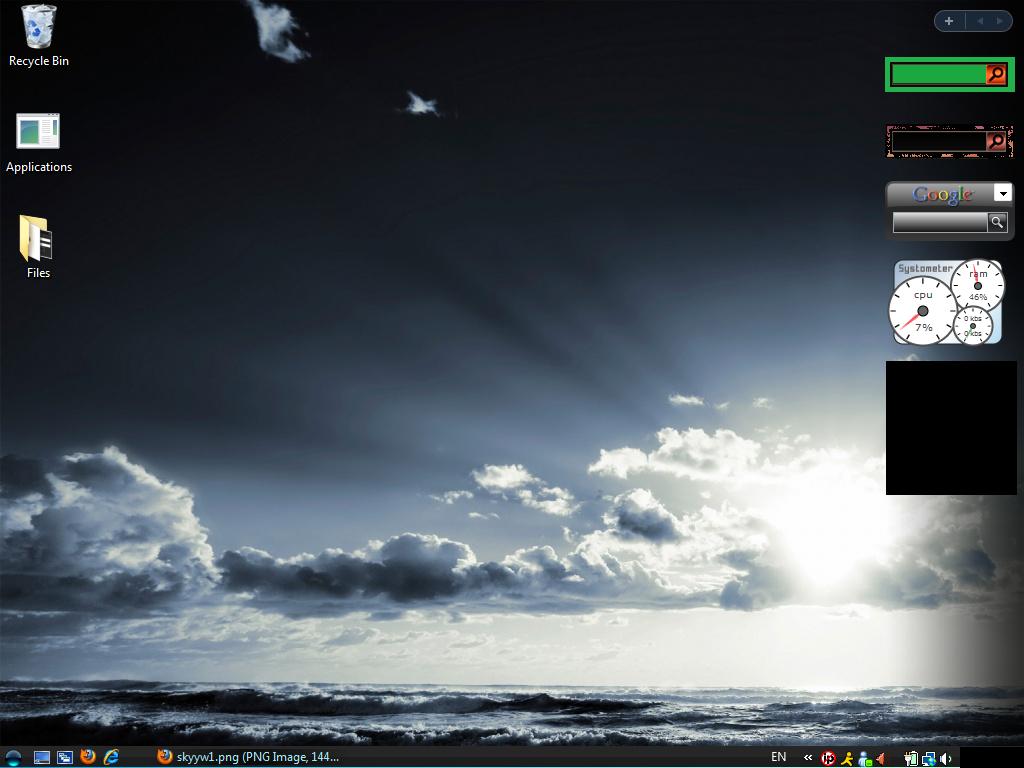The width and height of the screenshot is (1024, 768).
Task: Click the Google logo in gadget
Action: pyautogui.click(x=942, y=194)
